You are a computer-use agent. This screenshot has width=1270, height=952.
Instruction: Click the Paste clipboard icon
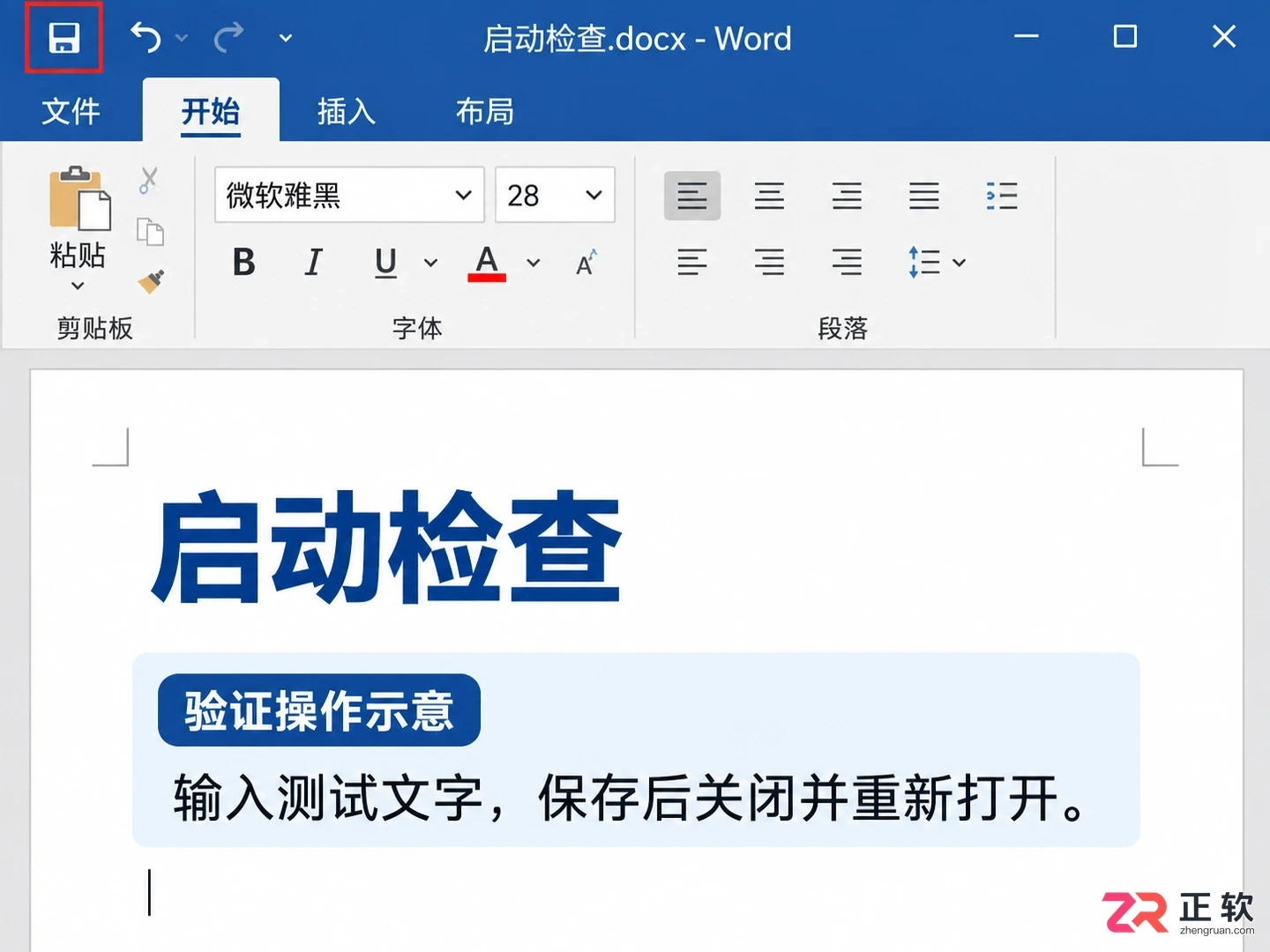pyautogui.click(x=79, y=197)
